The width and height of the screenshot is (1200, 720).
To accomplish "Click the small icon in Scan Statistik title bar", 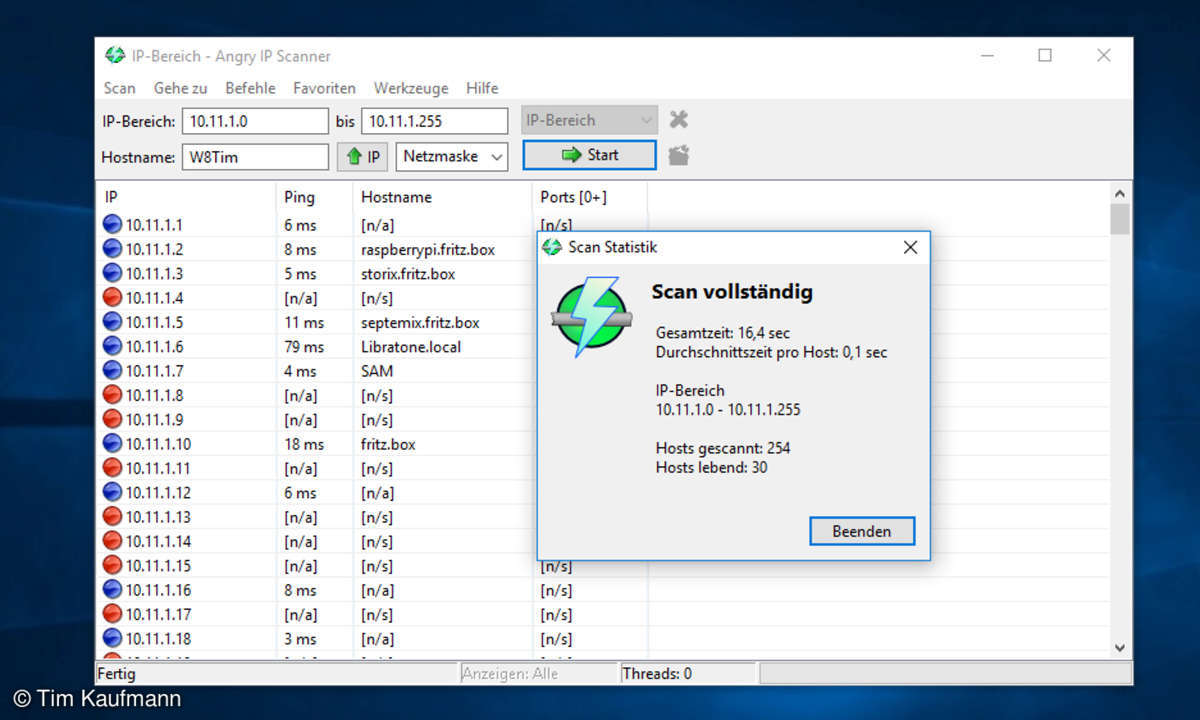I will tap(552, 247).
